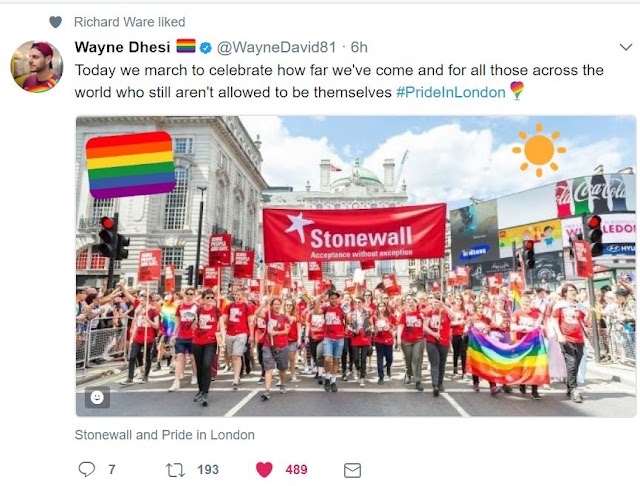Click the retweet arrows icon
The width and height of the screenshot is (640, 486).
(176, 470)
